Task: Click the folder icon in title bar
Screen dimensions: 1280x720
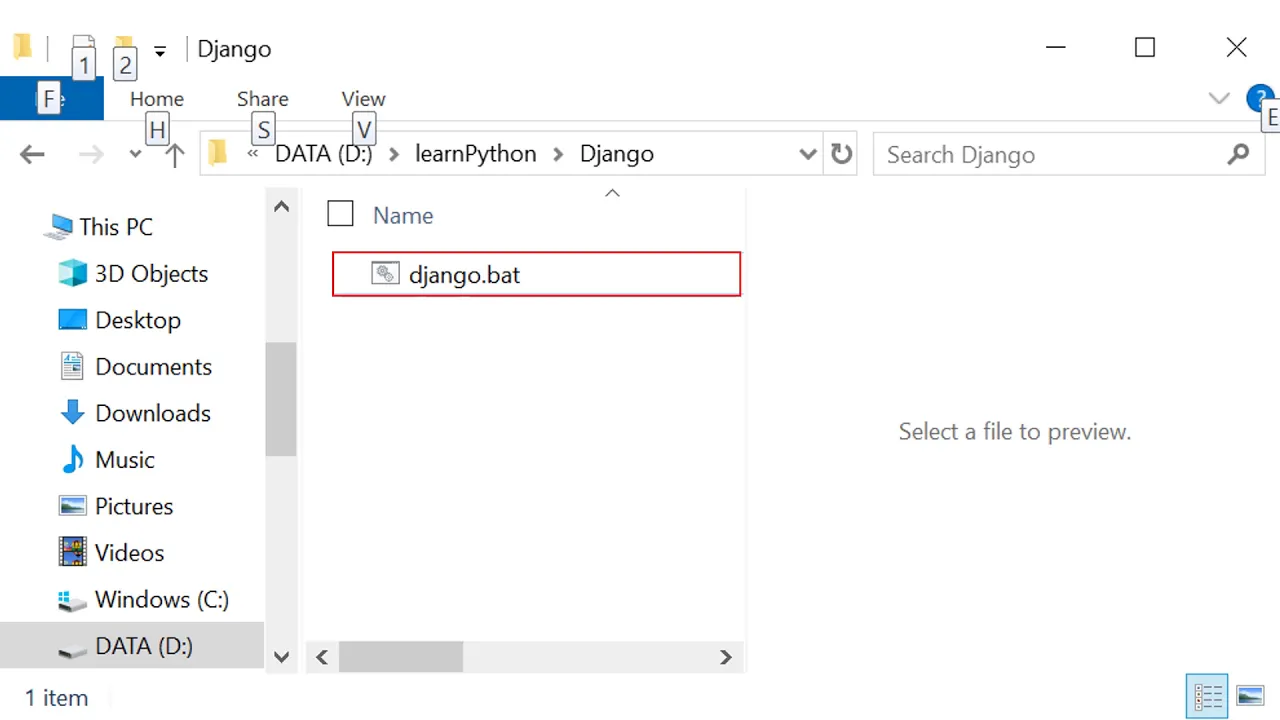Action: click(23, 47)
